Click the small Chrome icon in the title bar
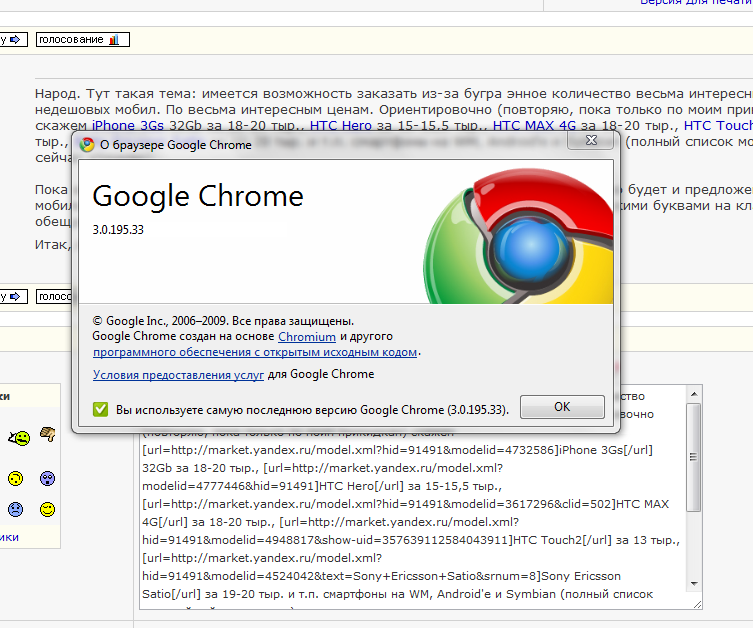The image size is (753, 628). click(88, 145)
